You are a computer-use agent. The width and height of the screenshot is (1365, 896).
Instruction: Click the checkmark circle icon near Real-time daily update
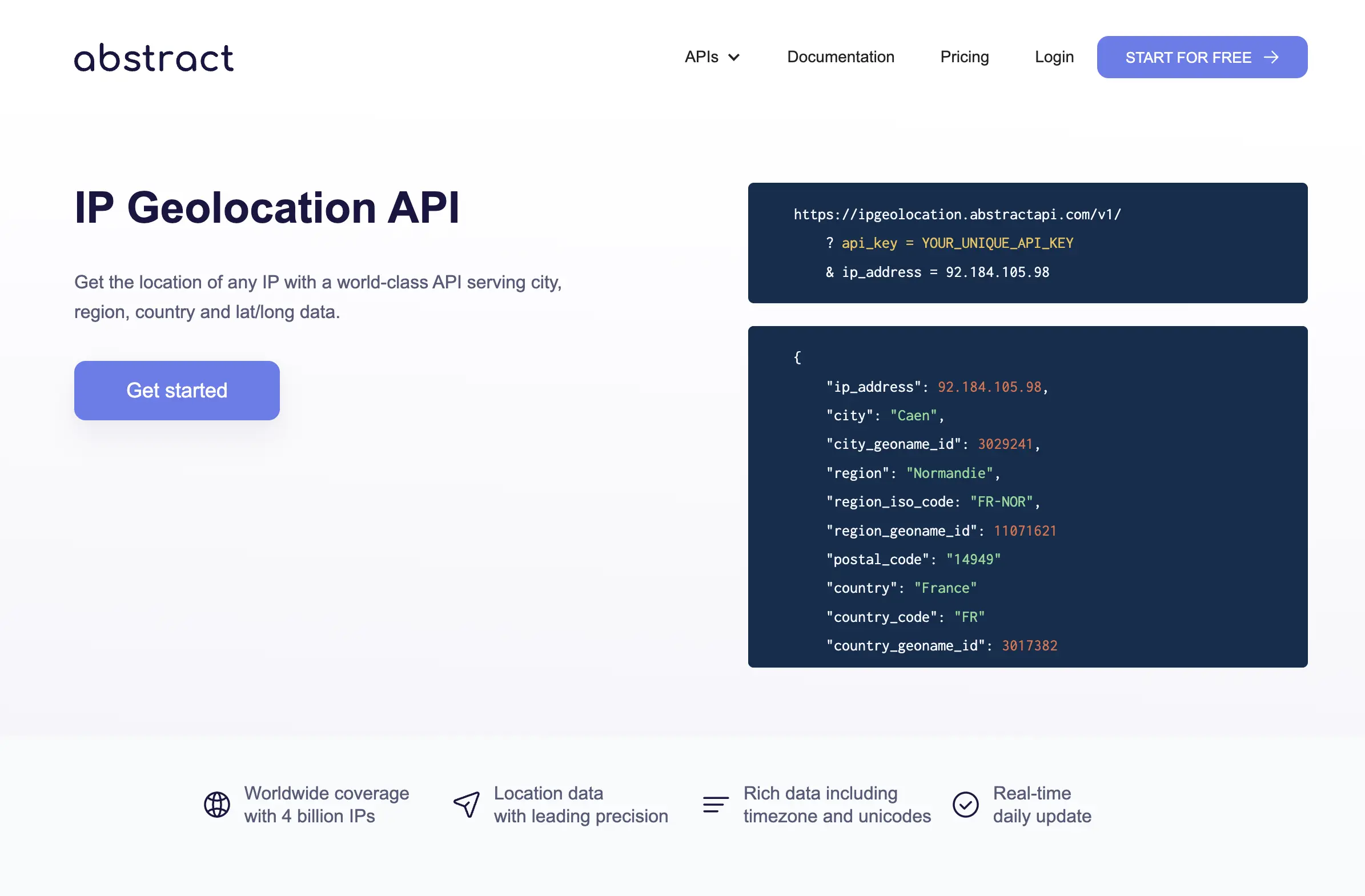[x=965, y=804]
